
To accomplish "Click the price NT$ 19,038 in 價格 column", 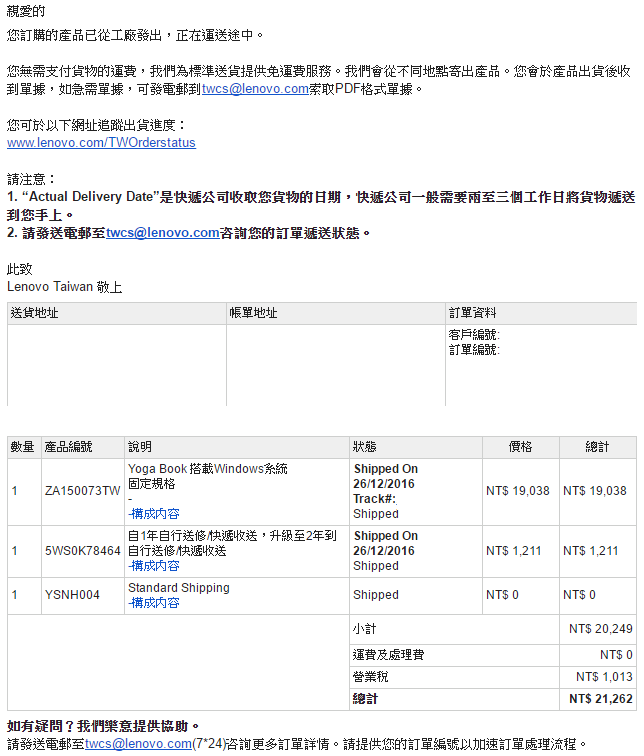I will click(518, 491).
